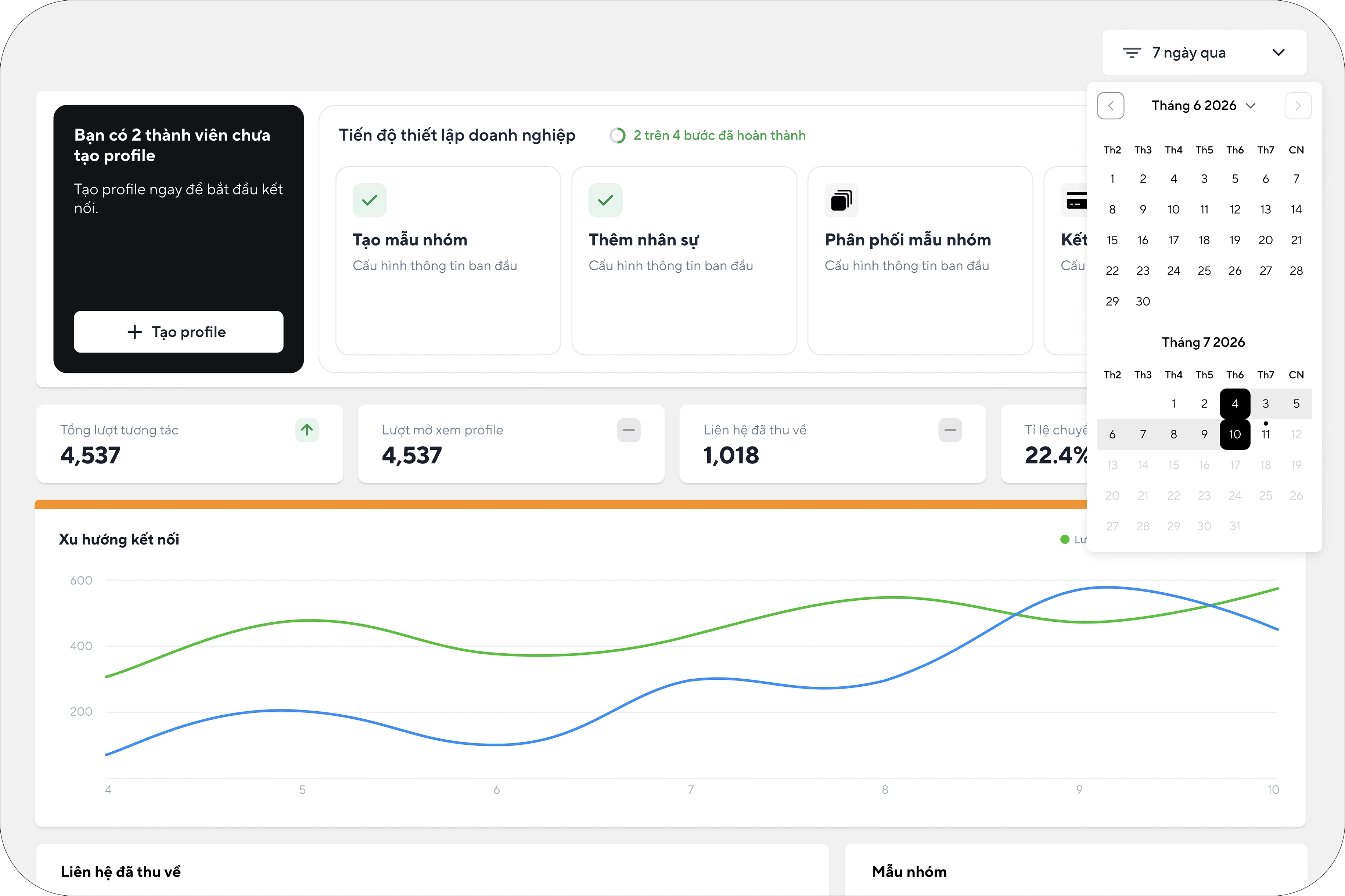Select June 24 in the calendar
The image size is (1345, 896).
[1173, 271]
